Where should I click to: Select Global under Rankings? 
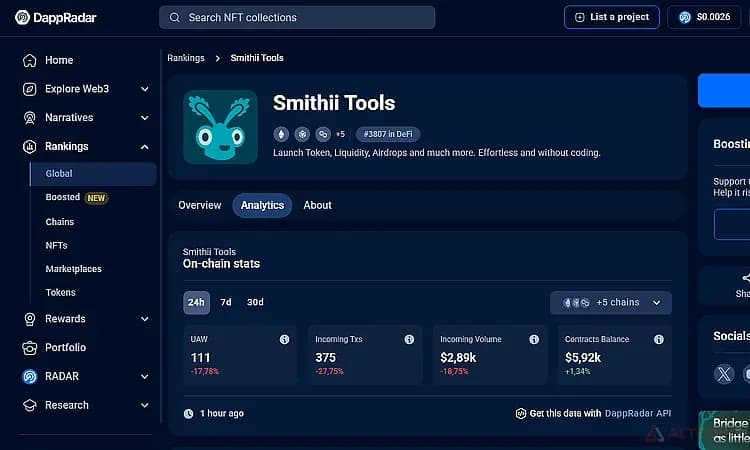[x=93, y=174]
